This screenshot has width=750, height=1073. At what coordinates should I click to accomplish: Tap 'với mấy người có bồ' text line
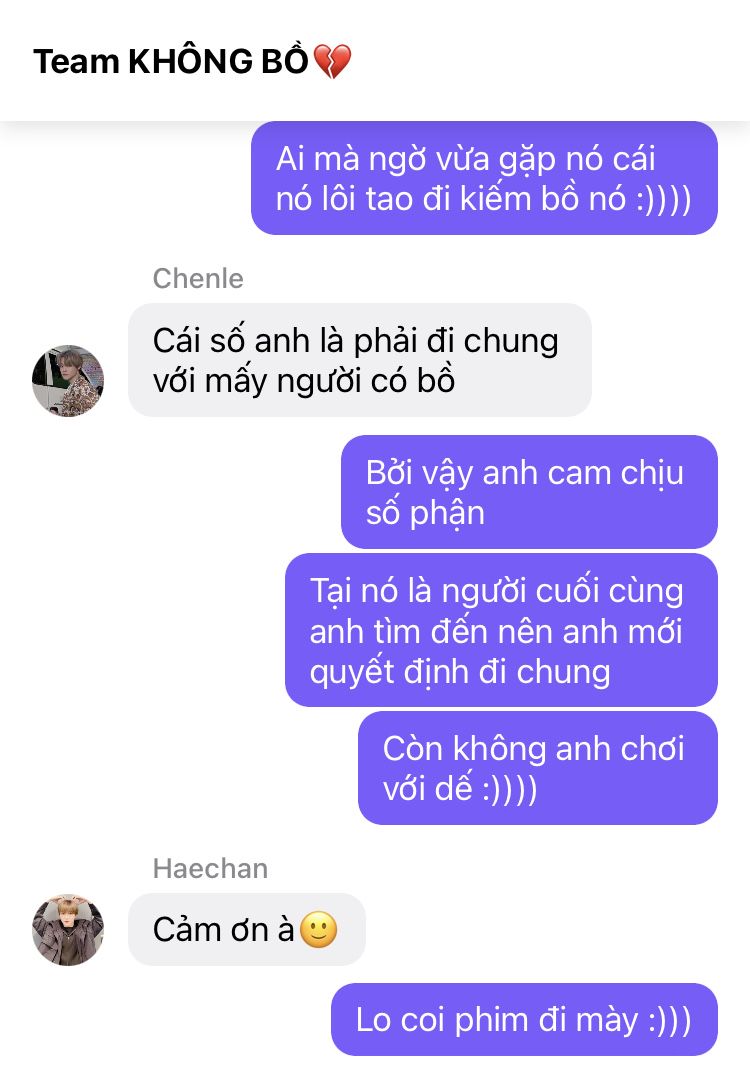304,380
